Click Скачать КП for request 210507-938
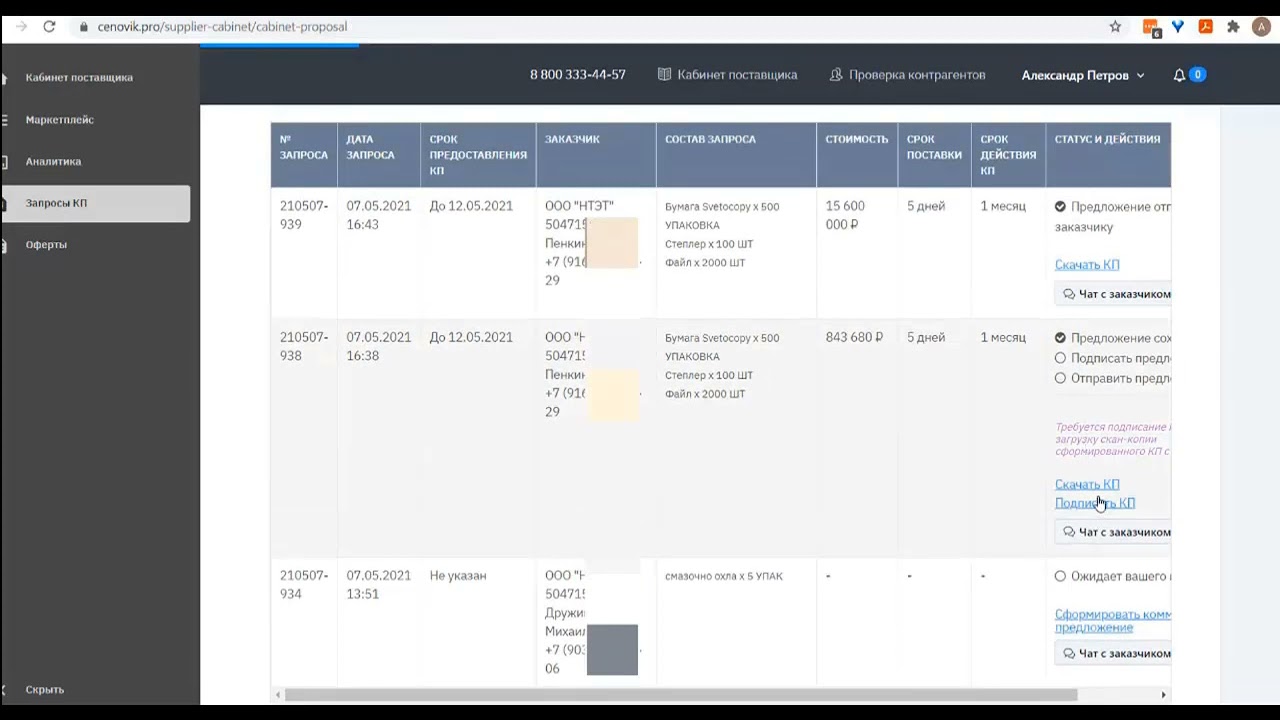 point(1087,484)
